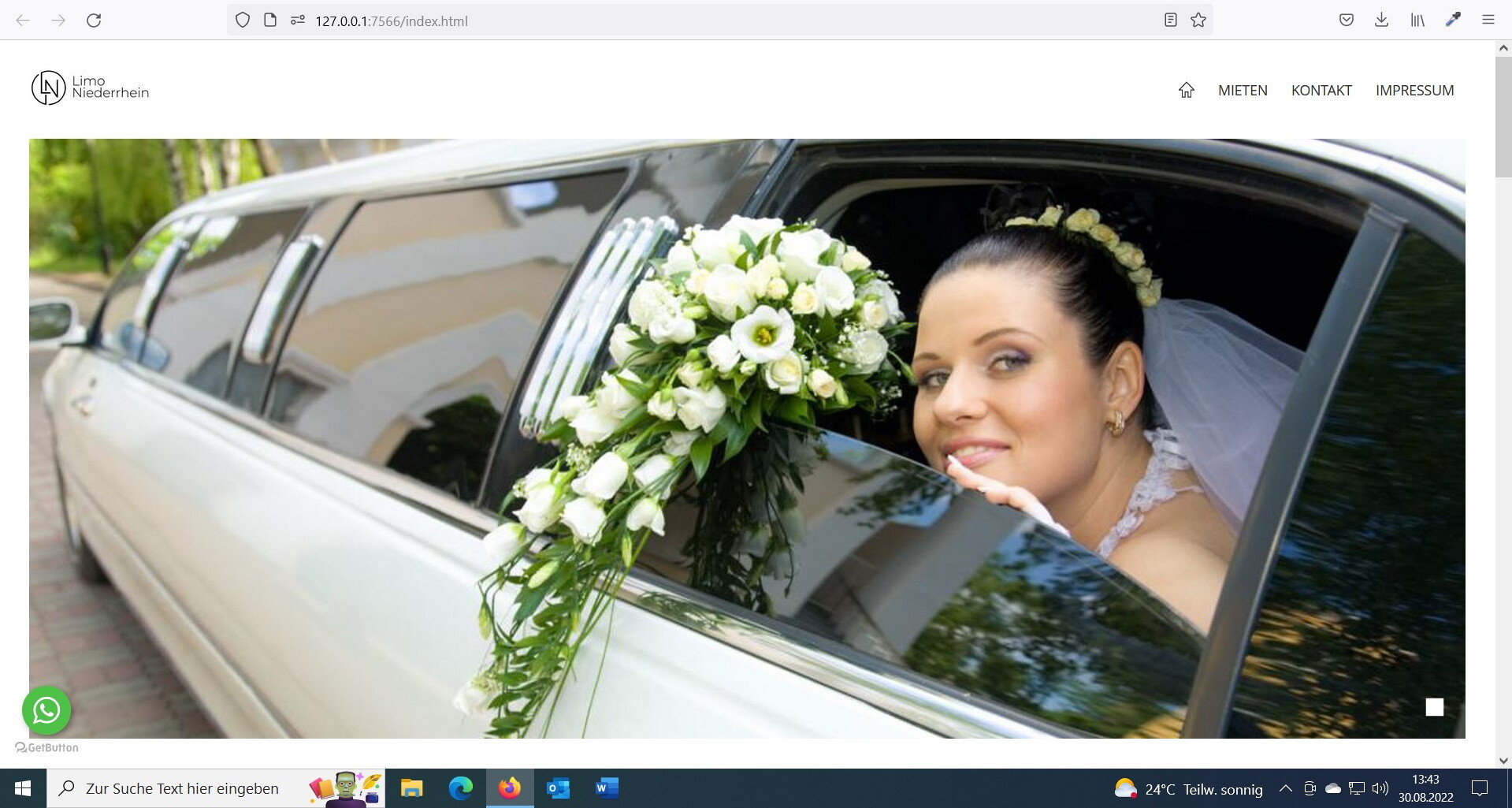
Task: Open the Pocket save icon
Action: point(1347,20)
